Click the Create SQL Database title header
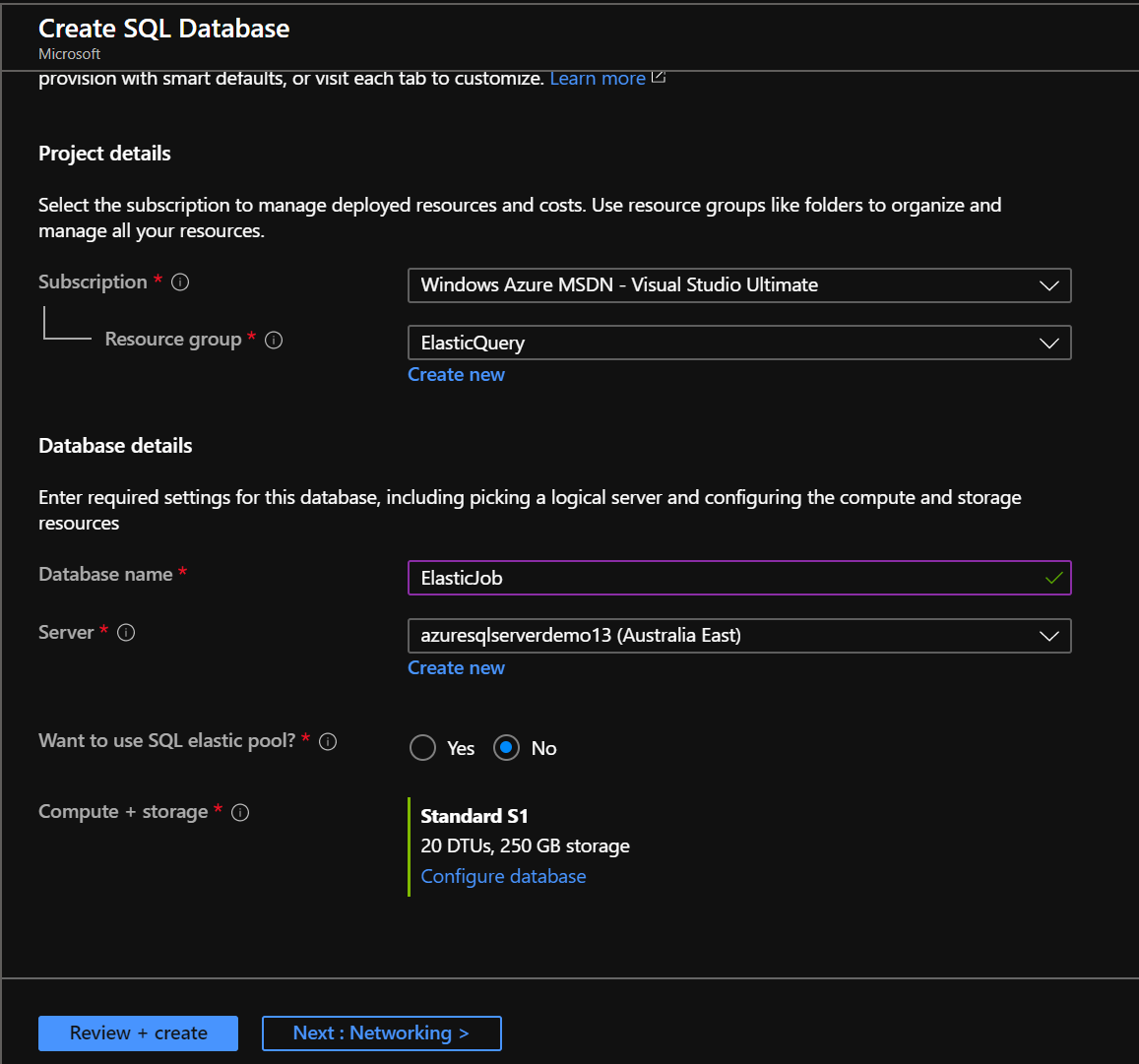This screenshot has width=1139, height=1064. 163,29
